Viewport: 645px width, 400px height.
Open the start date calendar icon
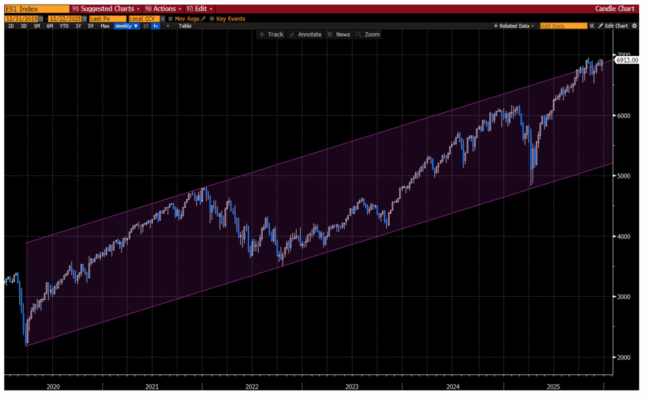pyautogui.click(x=43, y=17)
